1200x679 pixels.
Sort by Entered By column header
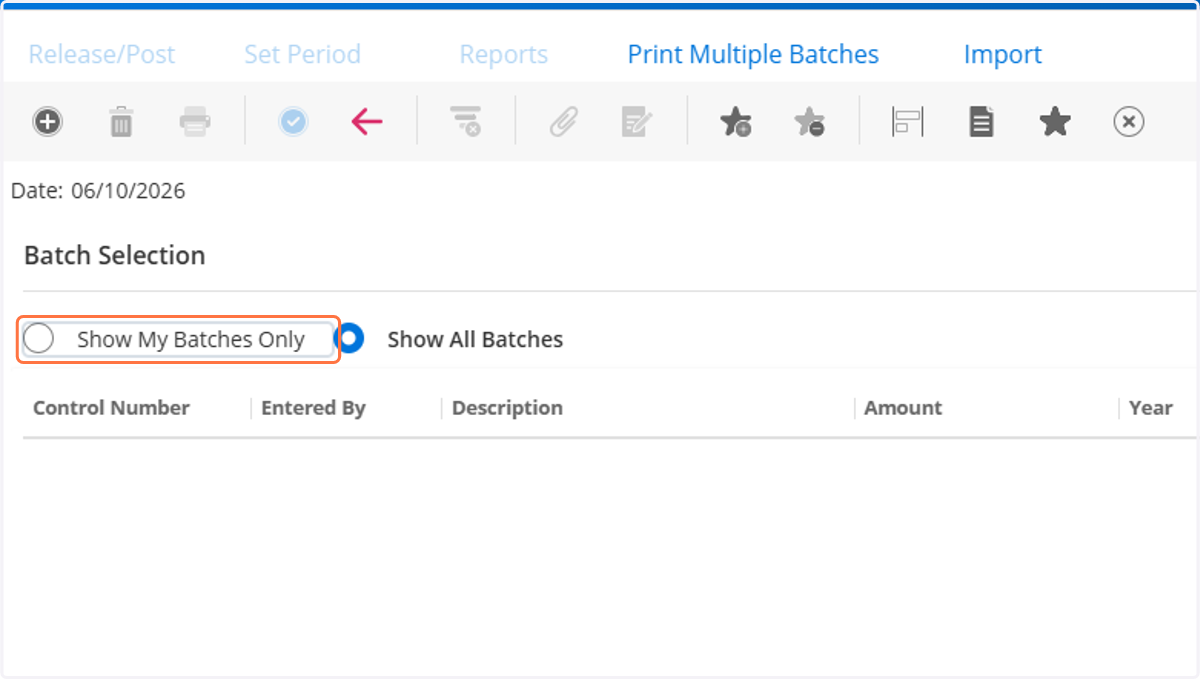[313, 408]
